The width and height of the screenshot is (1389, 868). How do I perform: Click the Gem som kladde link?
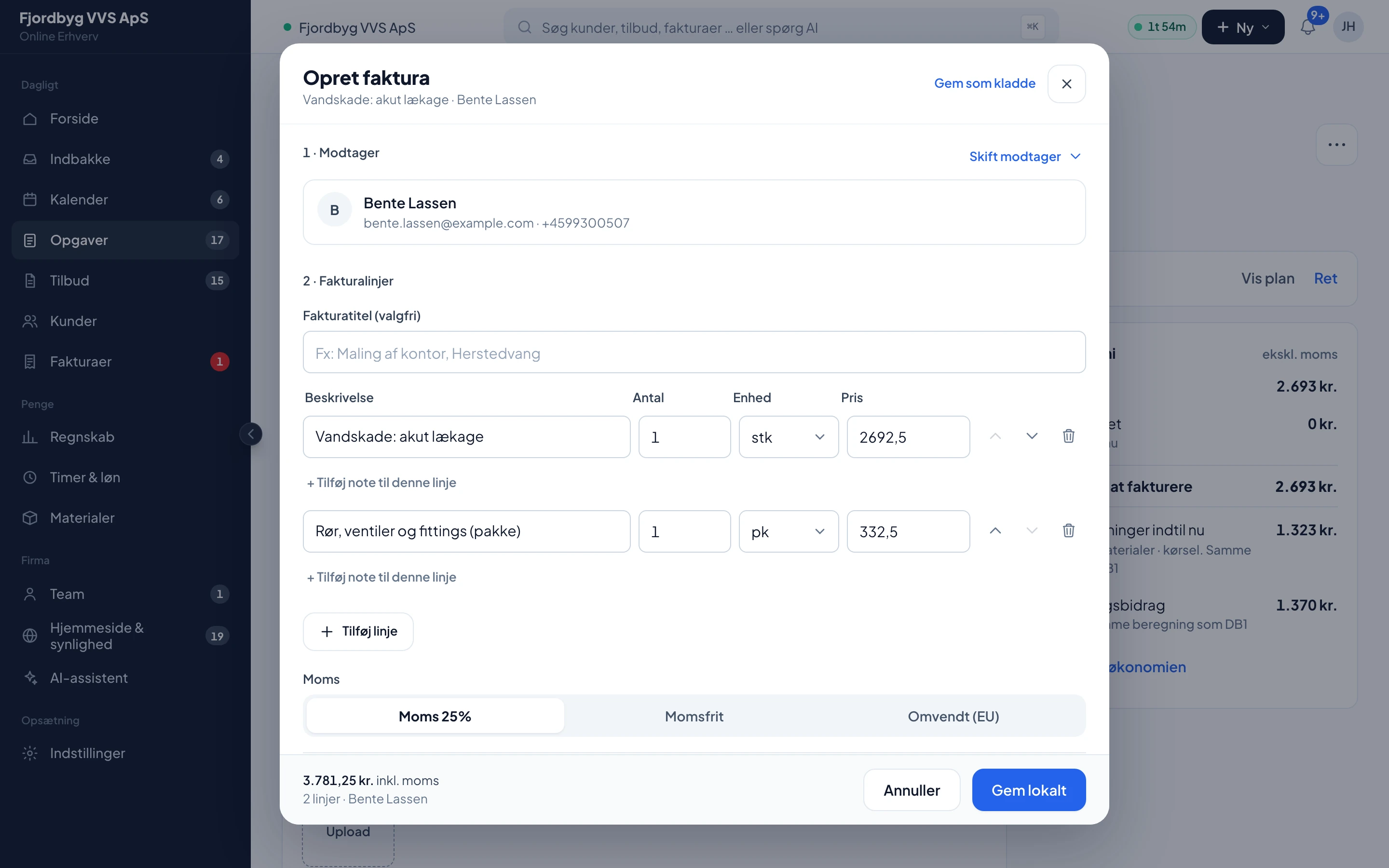[x=984, y=83]
